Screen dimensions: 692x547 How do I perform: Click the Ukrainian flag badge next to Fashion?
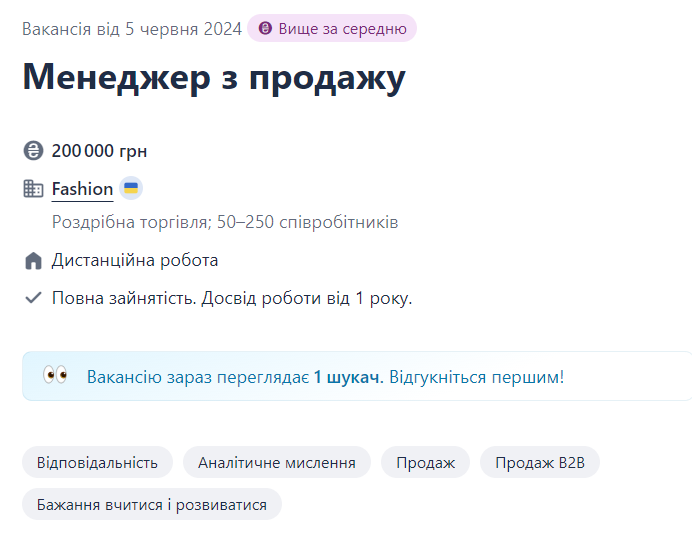(131, 188)
